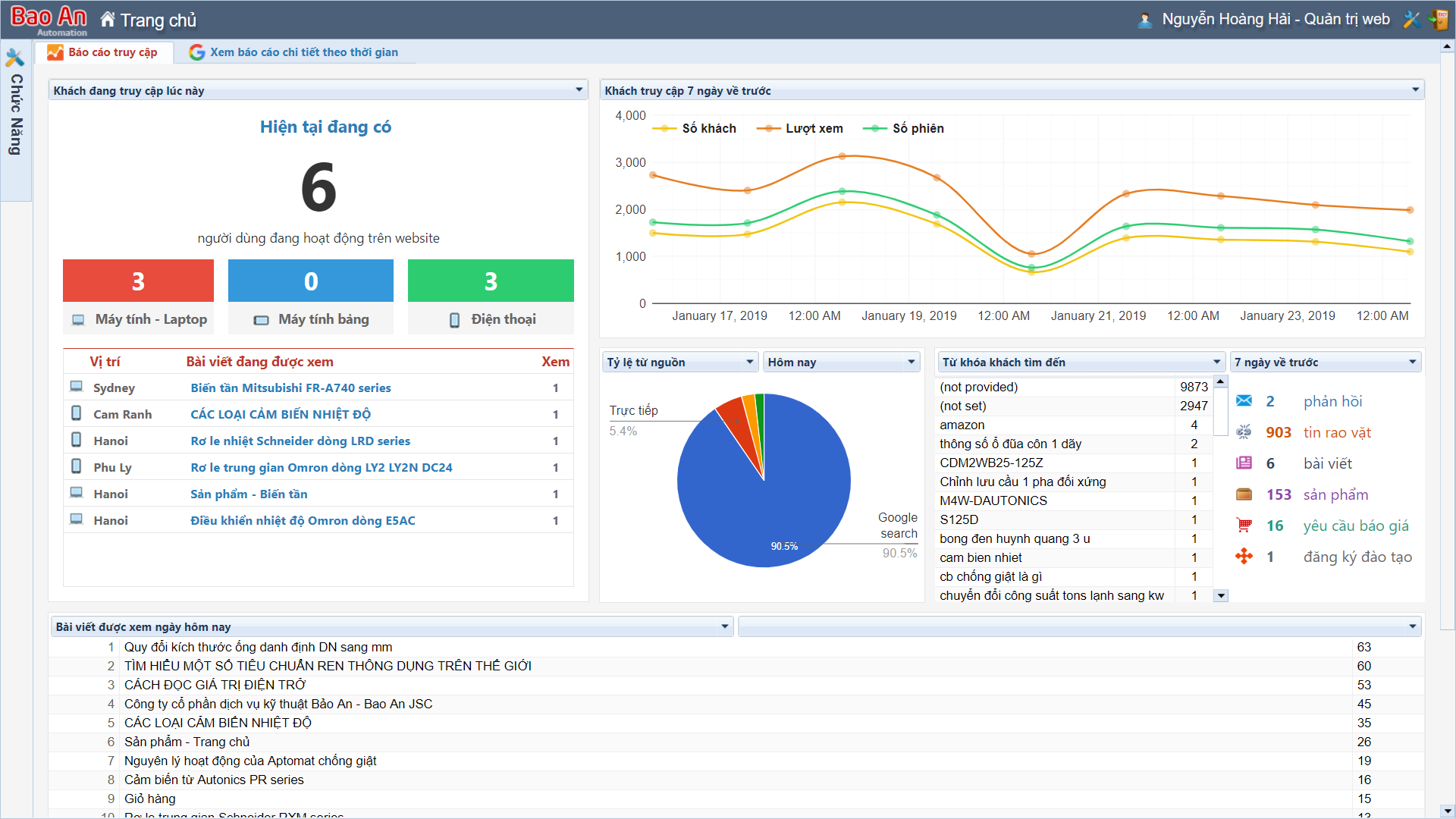Click the wrench tools icon in sidebar
Image resolution: width=1456 pixels, height=819 pixels.
15,58
